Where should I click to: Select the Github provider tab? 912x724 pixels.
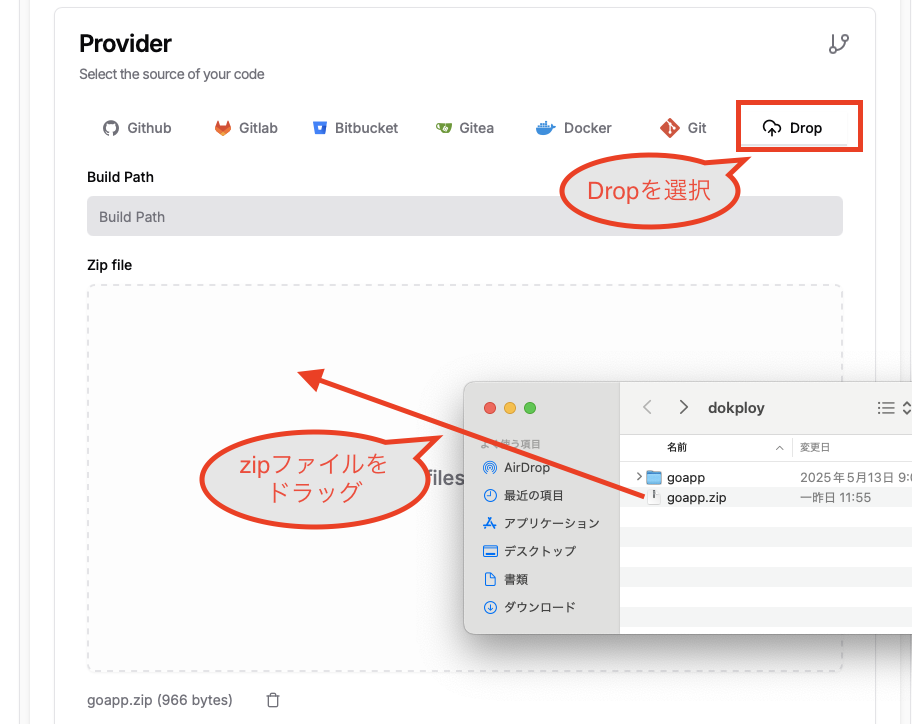tap(137, 128)
